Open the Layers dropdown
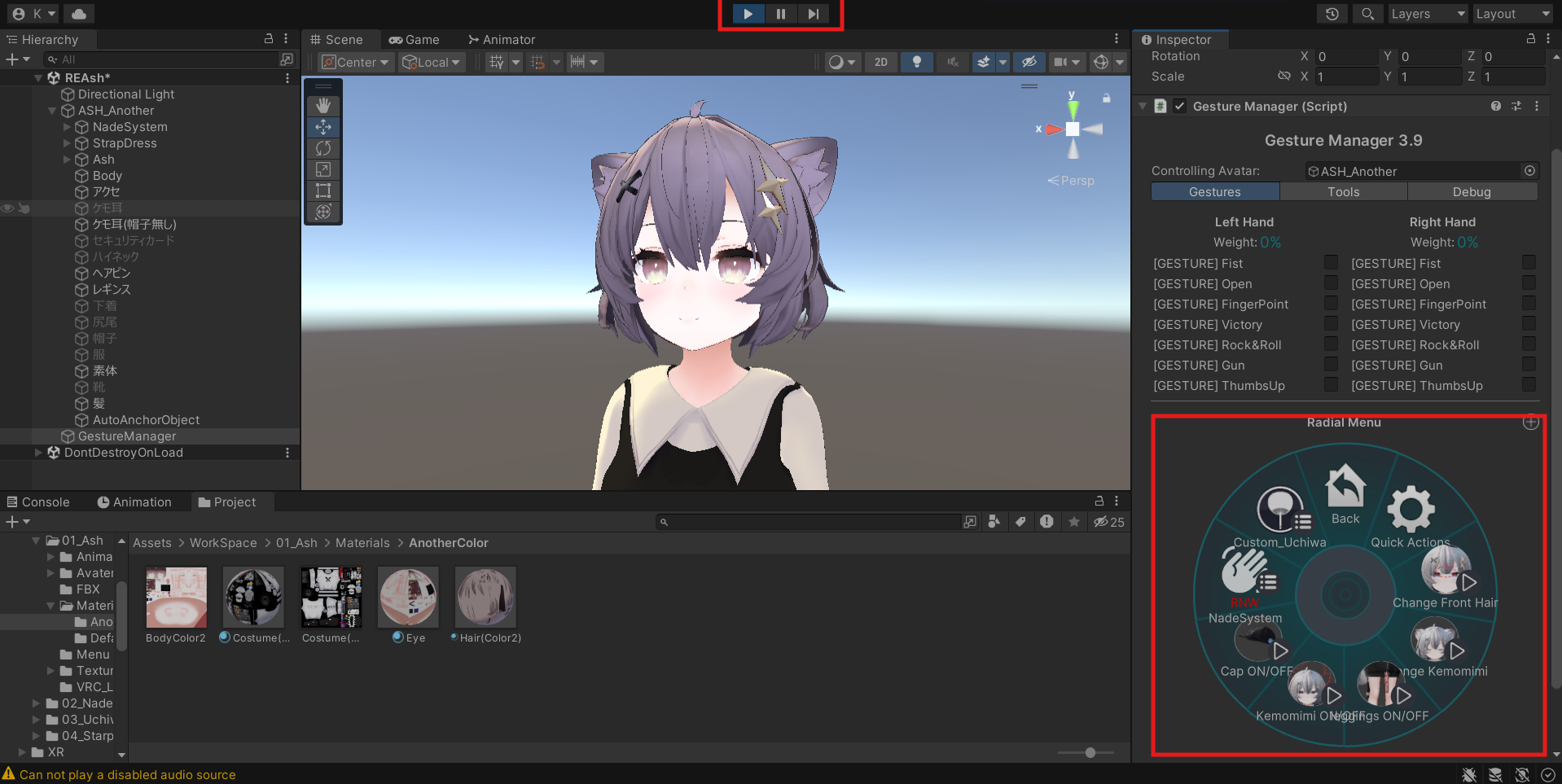The width and height of the screenshot is (1562, 784). coord(1427,14)
